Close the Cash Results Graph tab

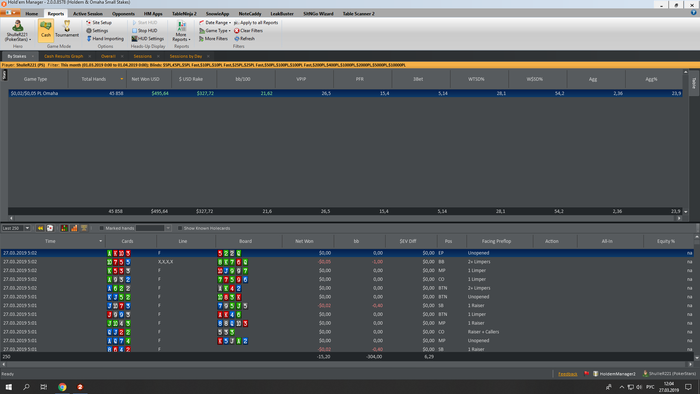click(x=90, y=56)
